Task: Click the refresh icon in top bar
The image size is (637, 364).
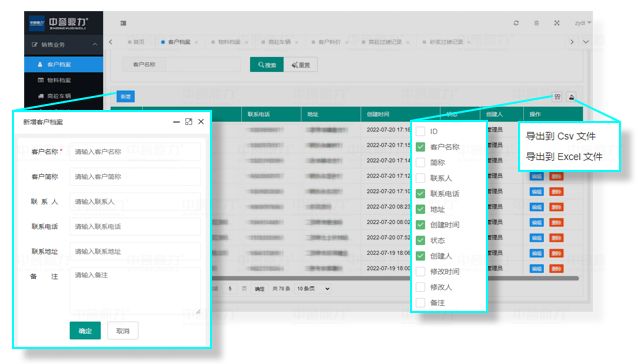Action: point(516,23)
